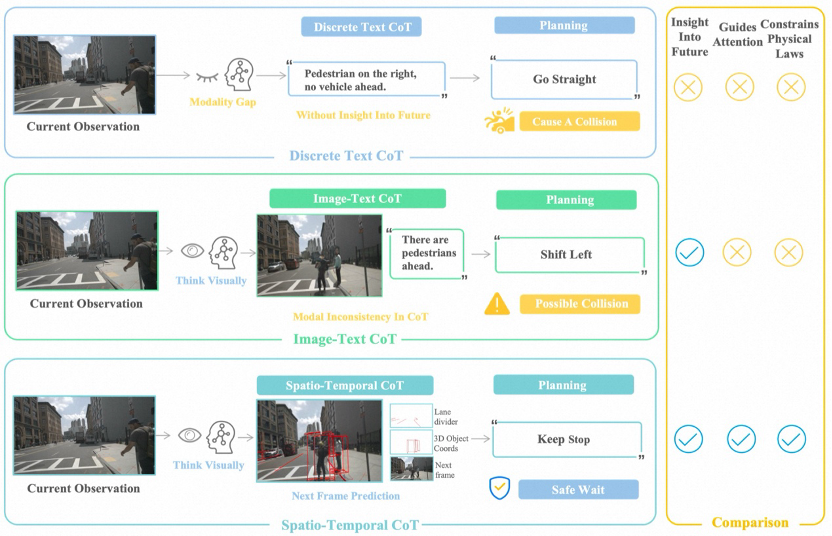Click the 'There are pedestrians ahead.' quote box
The width and height of the screenshot is (832, 536).
click(427, 253)
